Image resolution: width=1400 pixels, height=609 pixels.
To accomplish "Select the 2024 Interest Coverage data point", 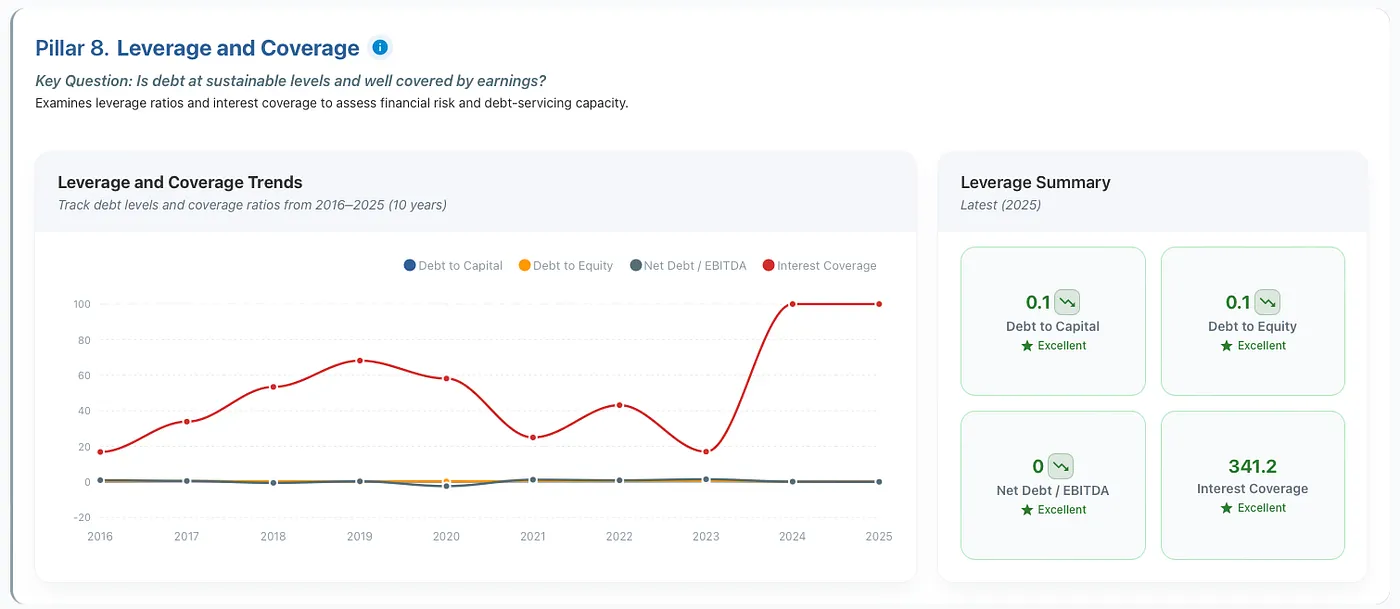I will tap(792, 304).
